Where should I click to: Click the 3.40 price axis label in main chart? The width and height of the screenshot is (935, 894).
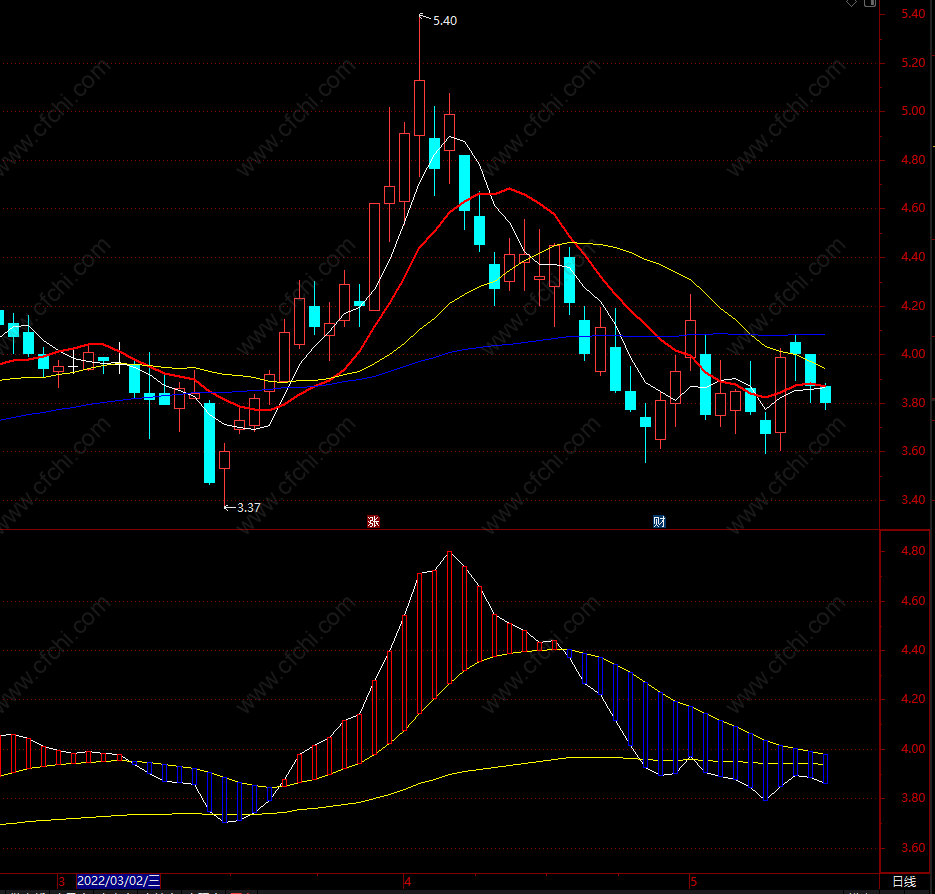point(913,500)
